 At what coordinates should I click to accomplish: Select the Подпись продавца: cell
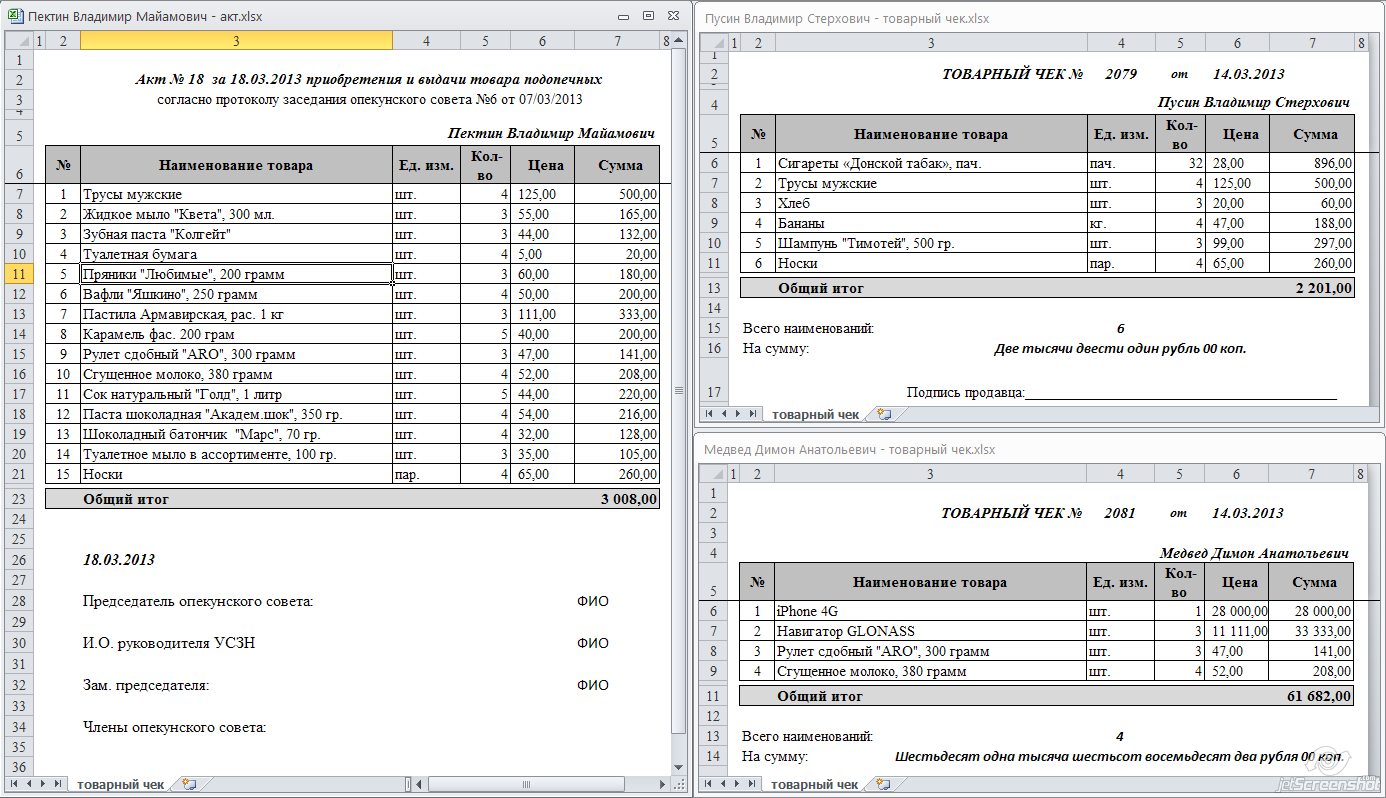point(966,392)
